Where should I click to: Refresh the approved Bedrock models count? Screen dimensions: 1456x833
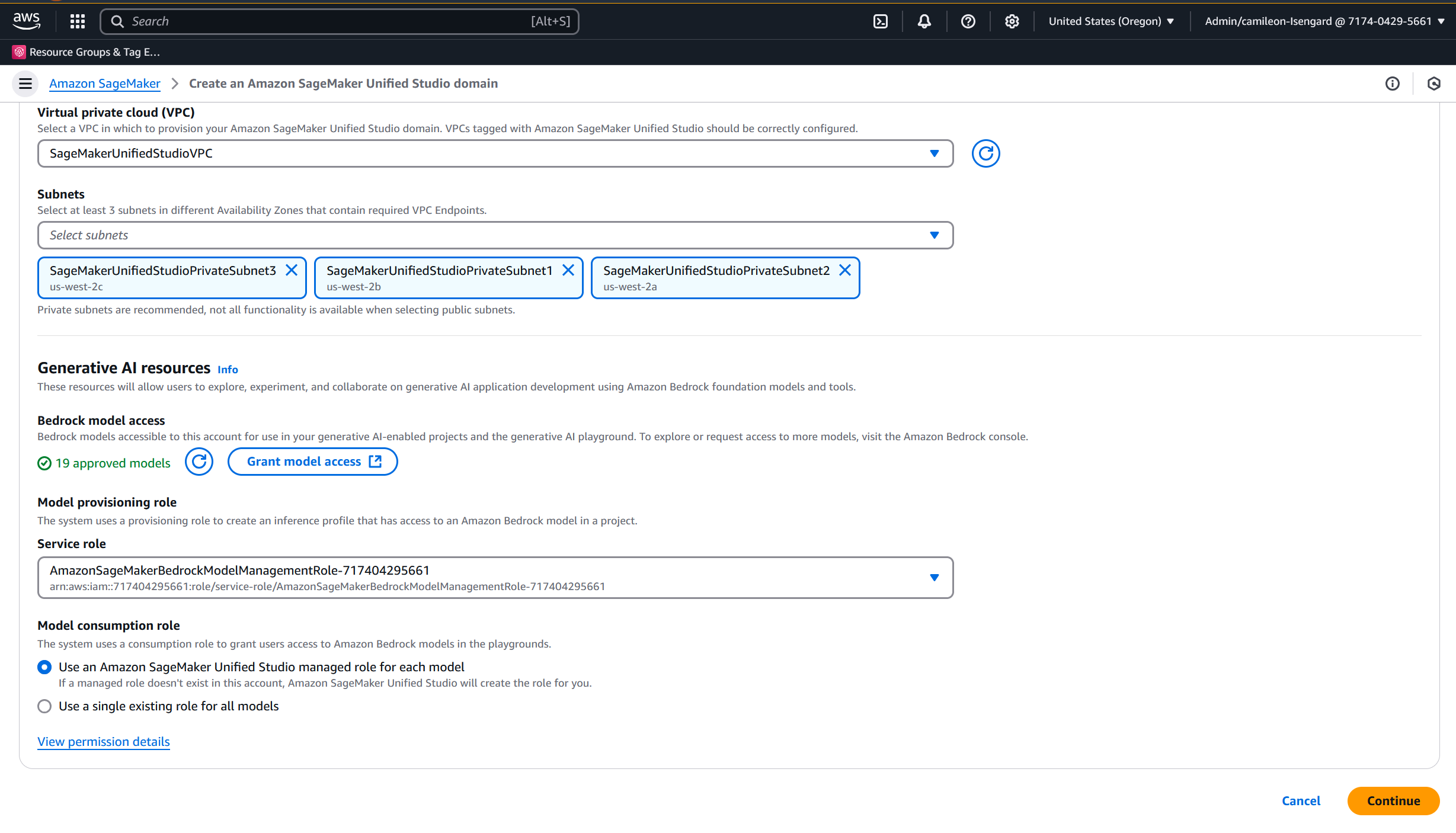(x=199, y=462)
